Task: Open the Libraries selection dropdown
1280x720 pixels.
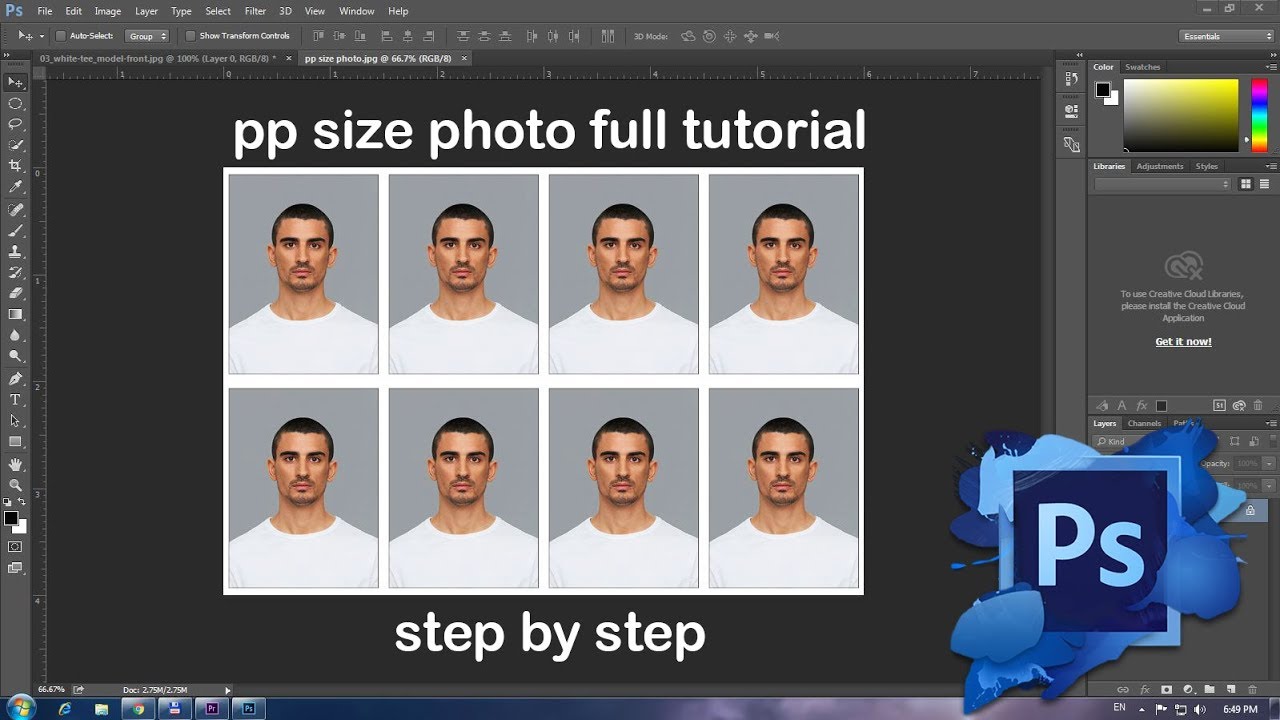Action: tap(1162, 184)
